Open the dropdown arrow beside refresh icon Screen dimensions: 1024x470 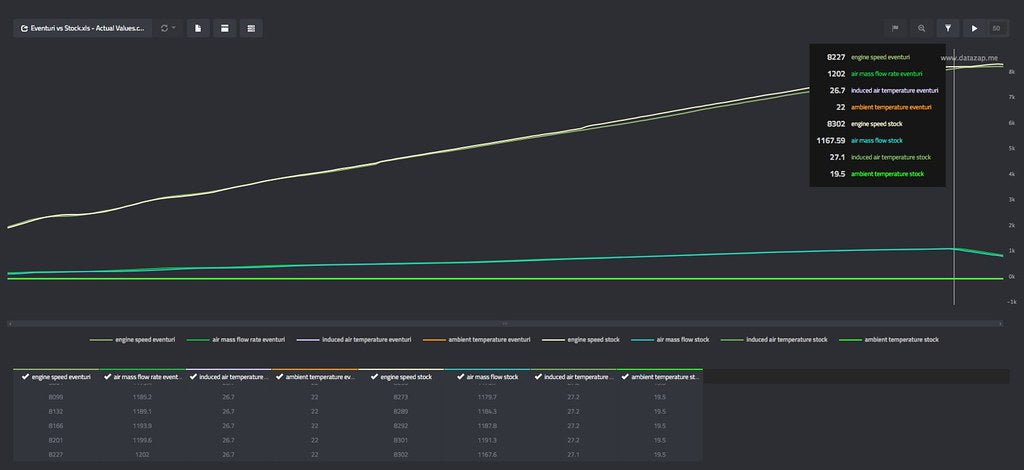coord(174,29)
